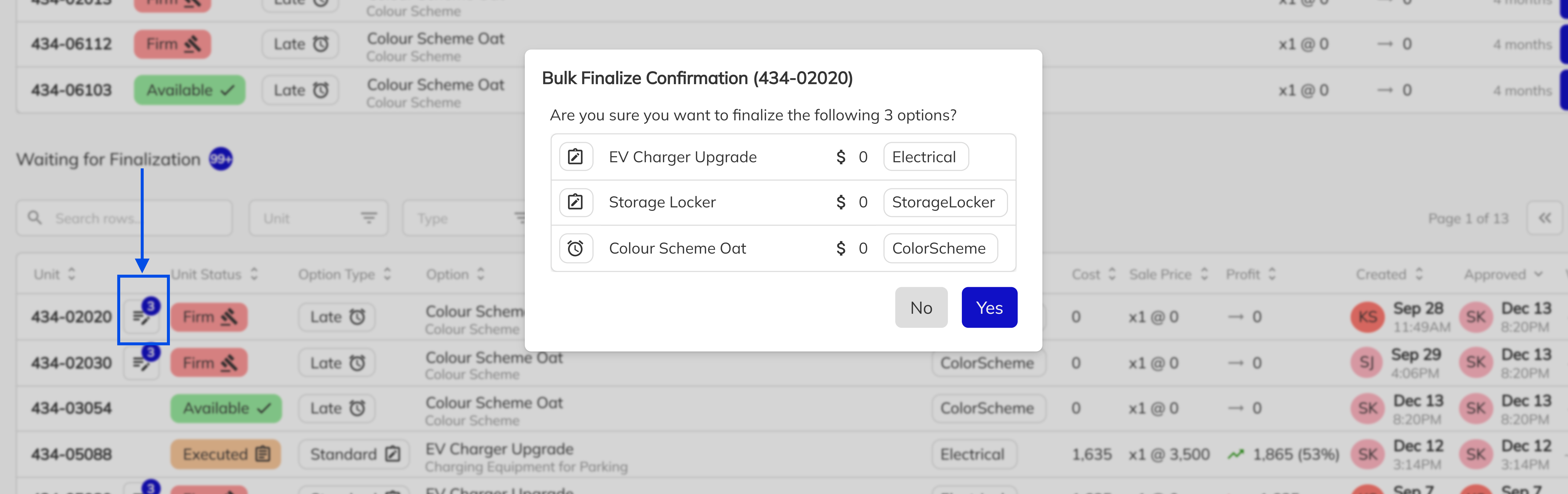This screenshot has width=1568, height=494.
Task: Click the magnifier icon in search rows field
Action: tap(35, 218)
